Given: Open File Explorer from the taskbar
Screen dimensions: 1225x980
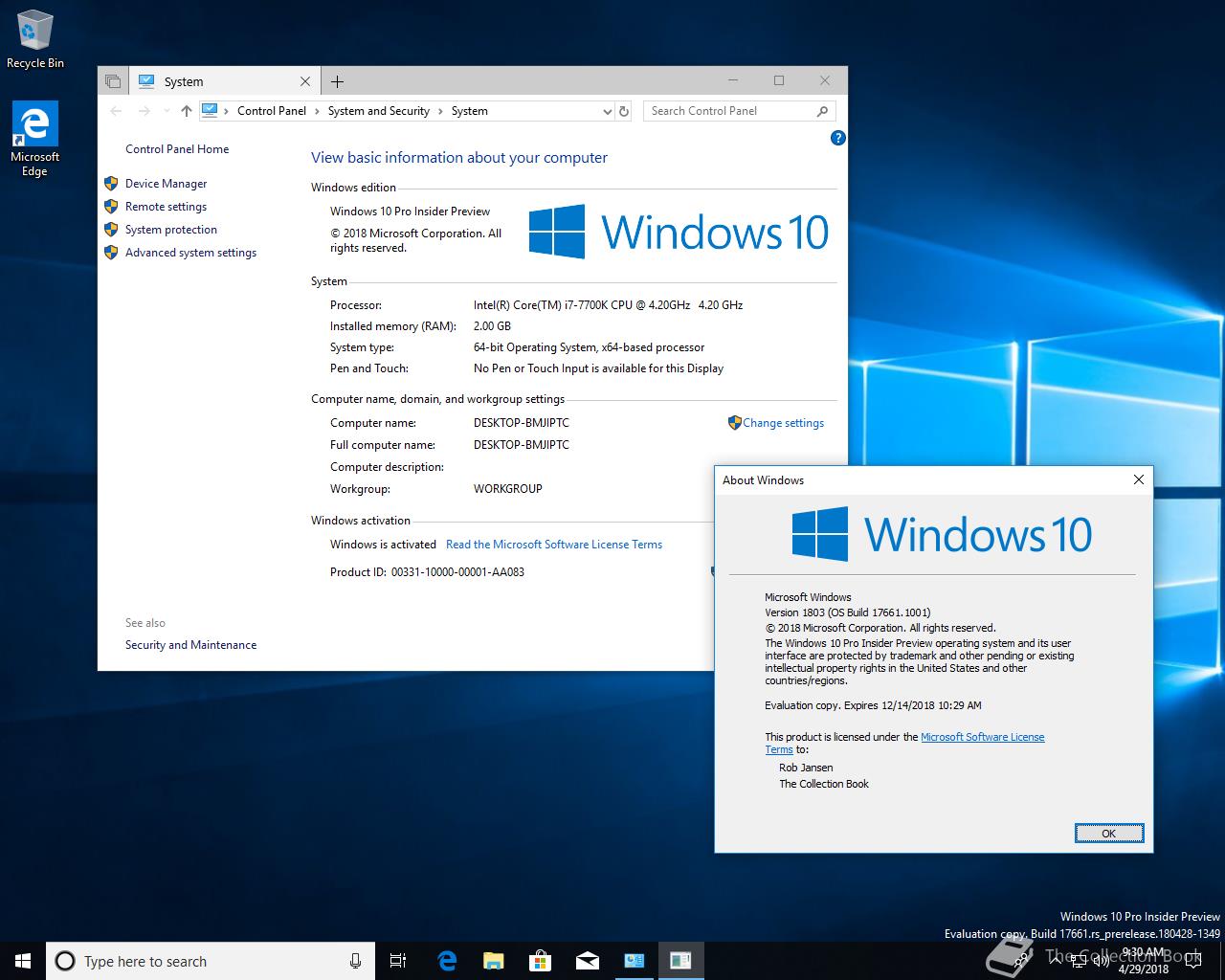Looking at the screenshot, I should (494, 961).
